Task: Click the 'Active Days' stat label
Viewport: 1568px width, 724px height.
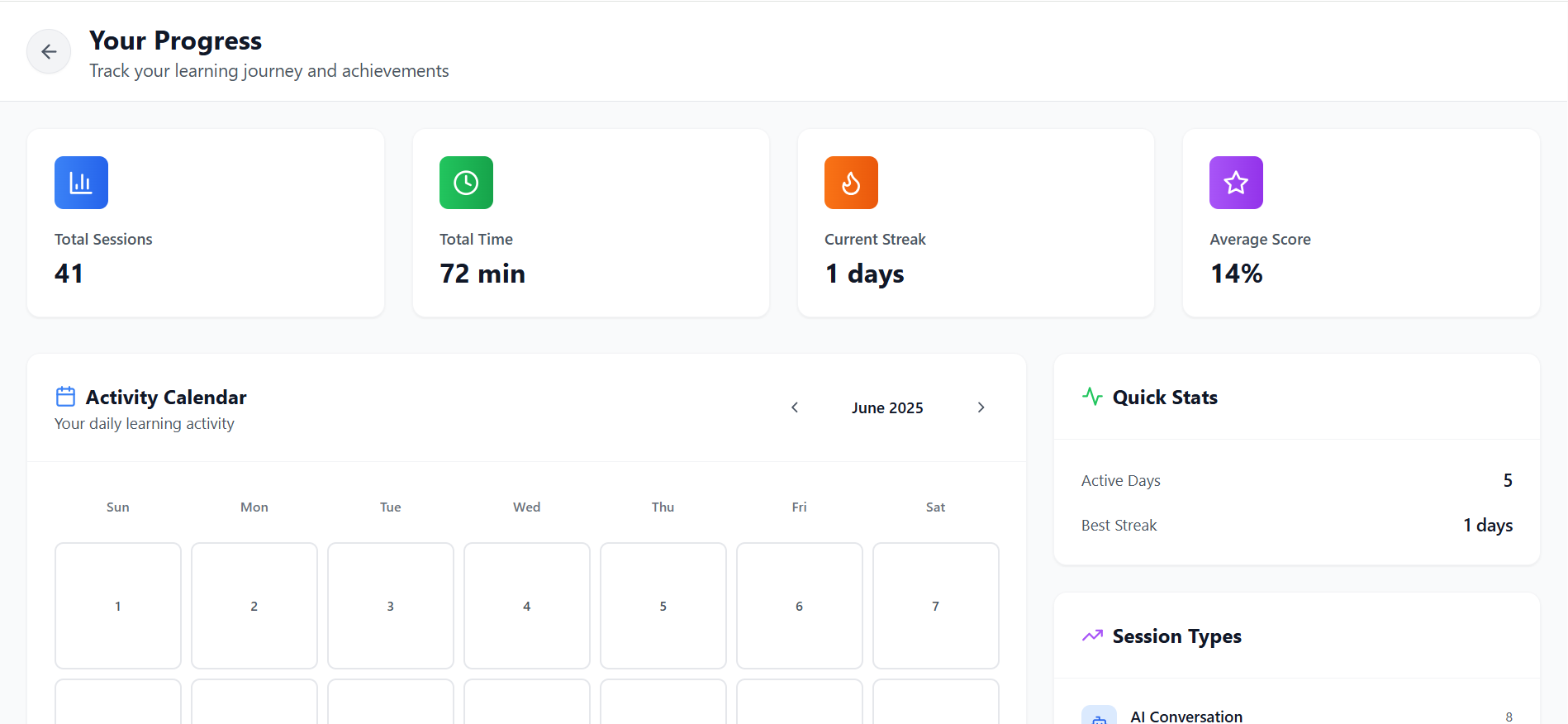Action: point(1120,480)
